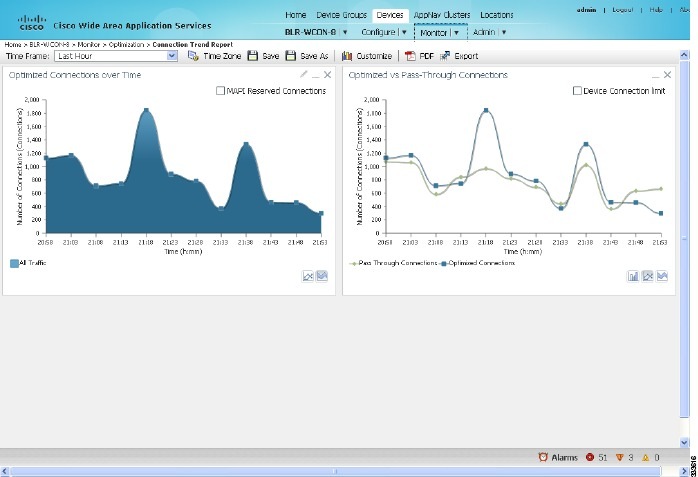Image resolution: width=698 pixels, height=477 pixels.
Task: Enable MAPI Reserved Connections checkbox
Action: pos(220,91)
